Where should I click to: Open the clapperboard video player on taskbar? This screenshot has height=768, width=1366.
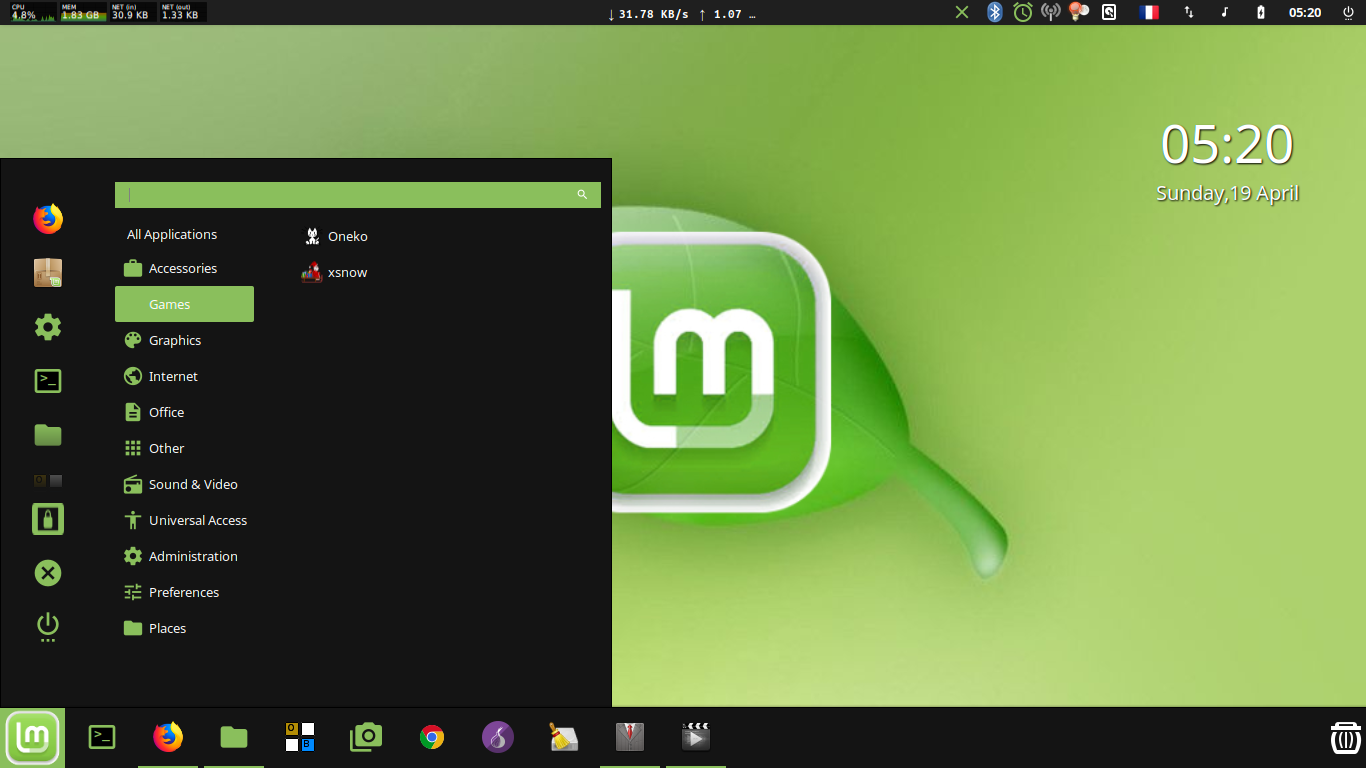click(696, 737)
